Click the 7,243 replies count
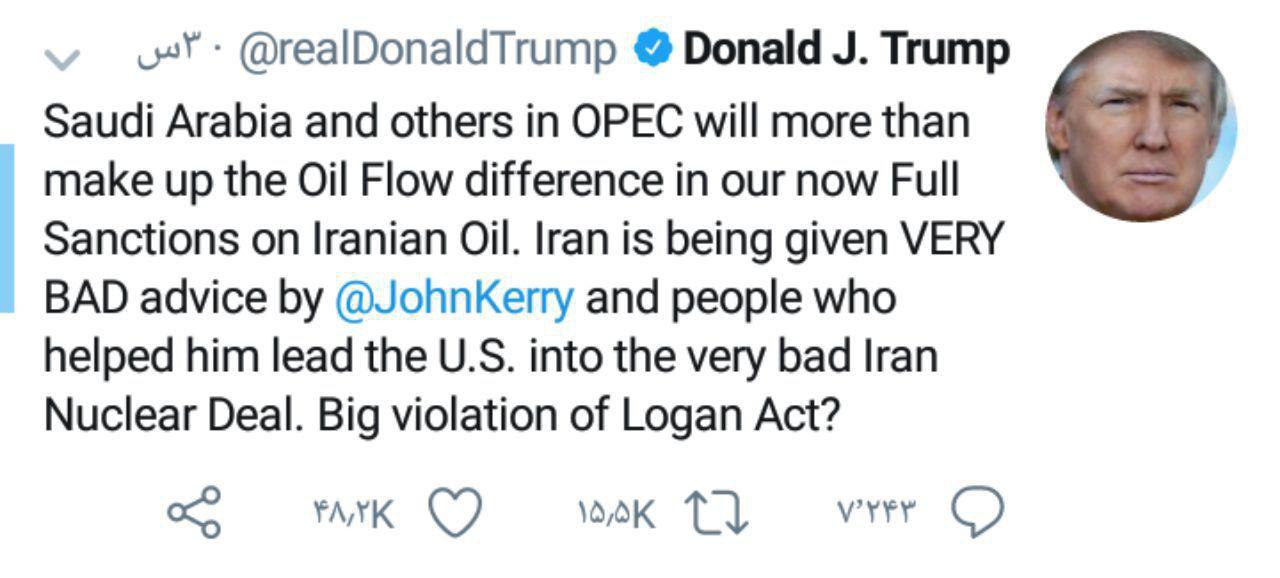The height and width of the screenshot is (578, 1280). pos(876,514)
